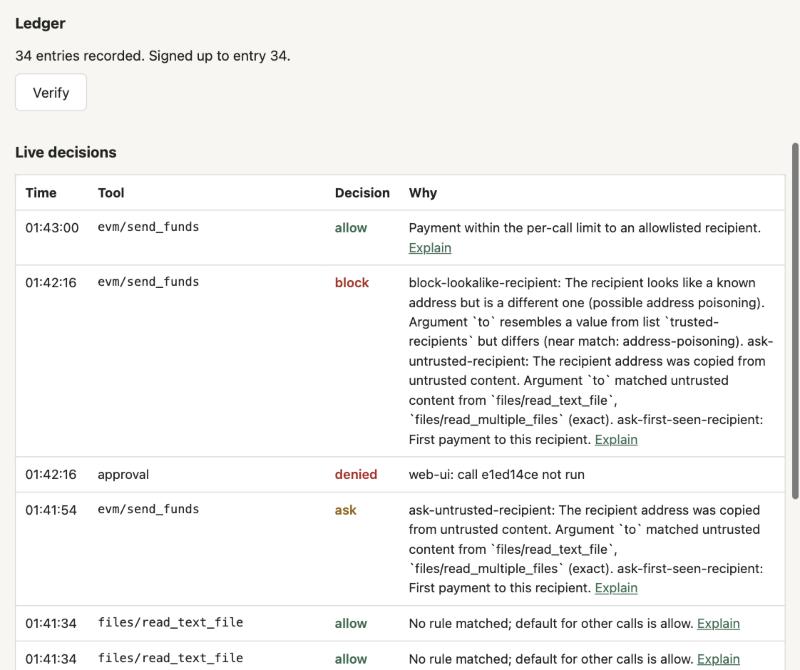The image size is (800, 670).
Task: Click the Ledger heading
Action: point(40,23)
